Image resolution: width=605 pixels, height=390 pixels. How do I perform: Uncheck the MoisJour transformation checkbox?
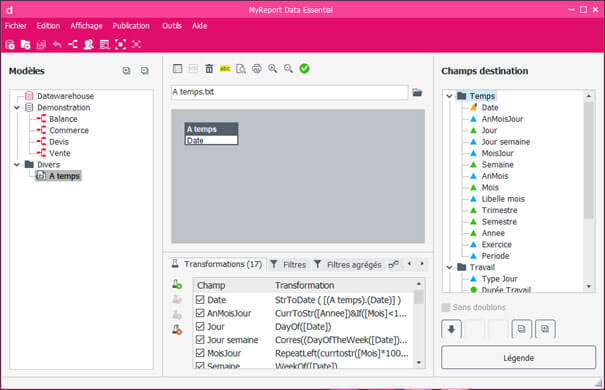(x=200, y=353)
